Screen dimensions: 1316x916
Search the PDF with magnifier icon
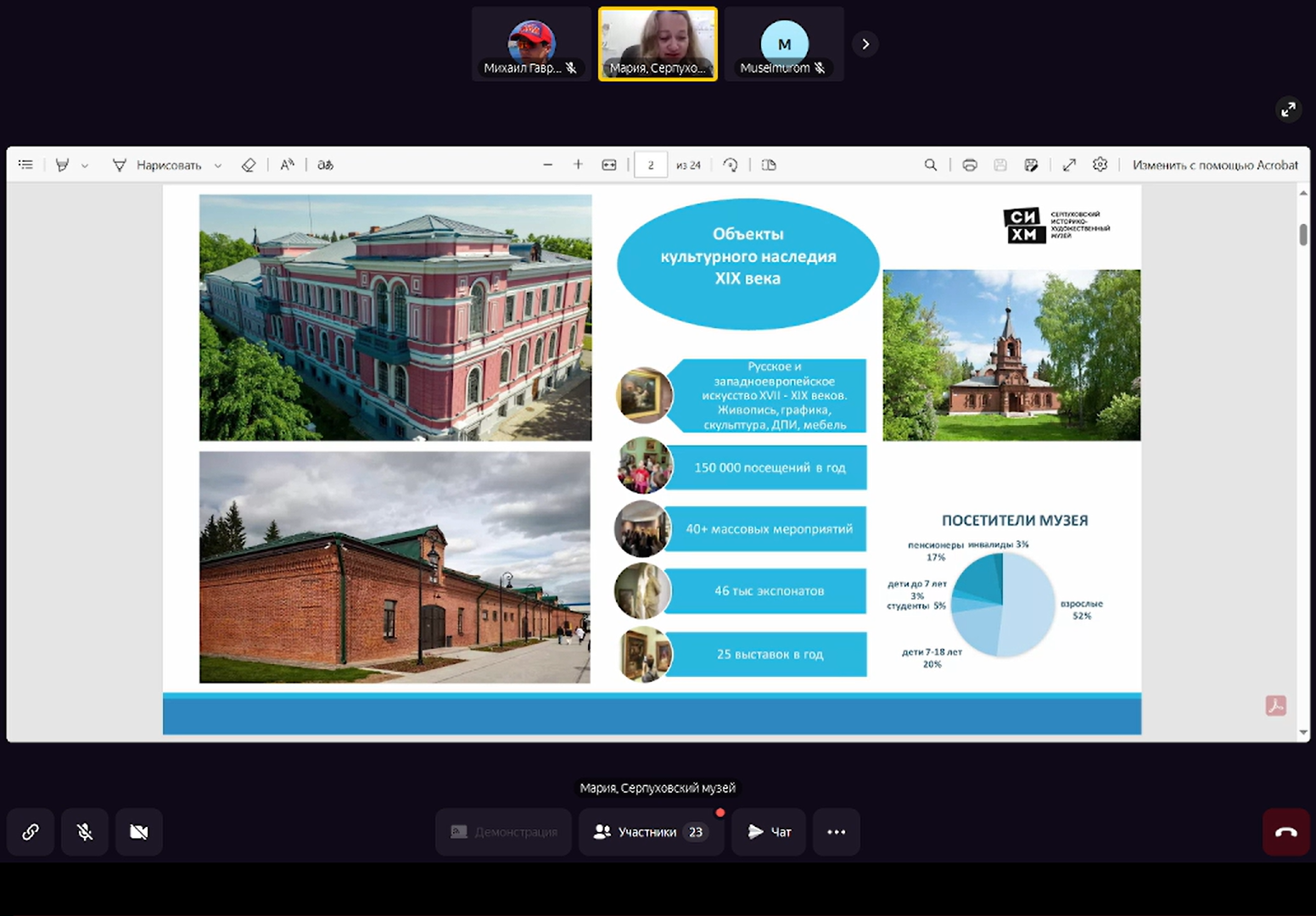(x=931, y=165)
